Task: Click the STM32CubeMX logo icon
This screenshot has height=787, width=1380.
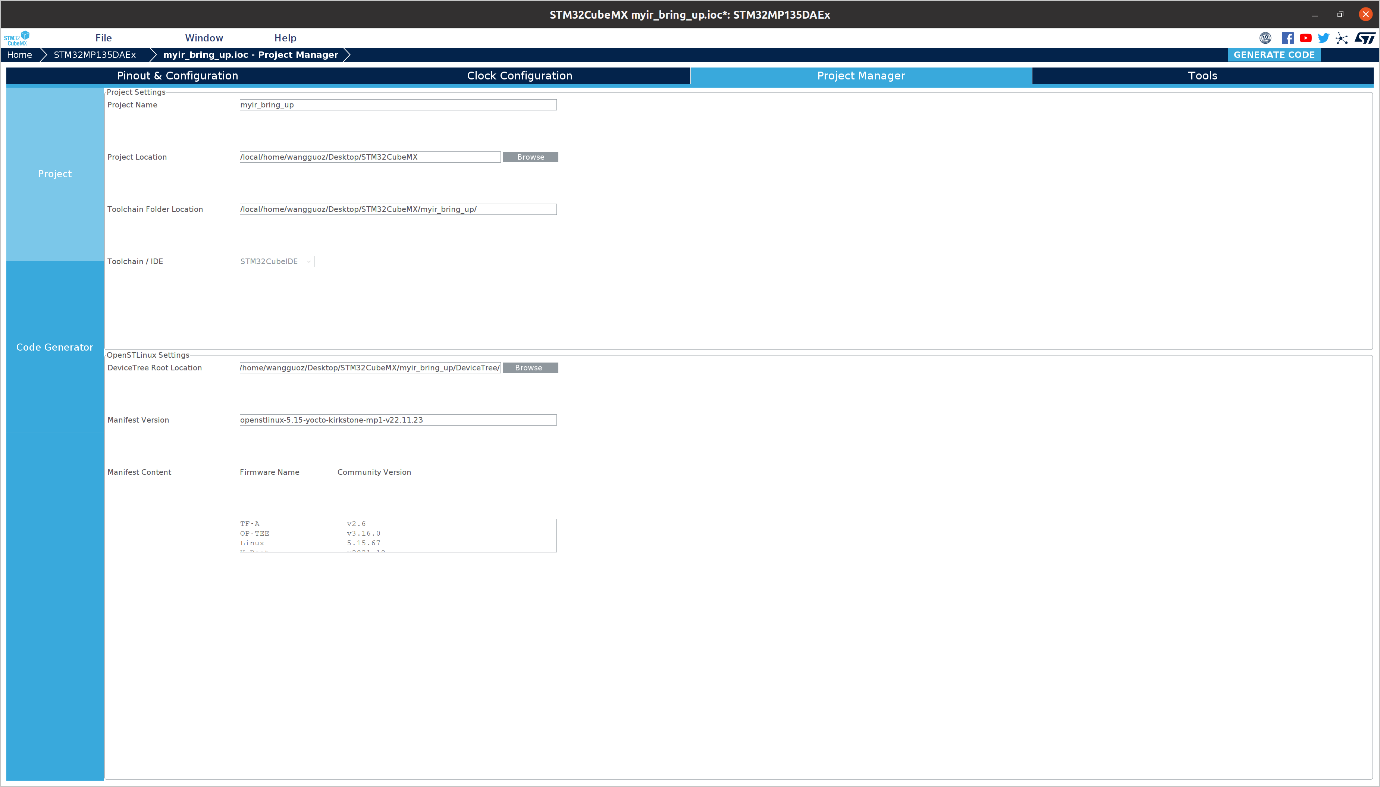Action: click(18, 38)
